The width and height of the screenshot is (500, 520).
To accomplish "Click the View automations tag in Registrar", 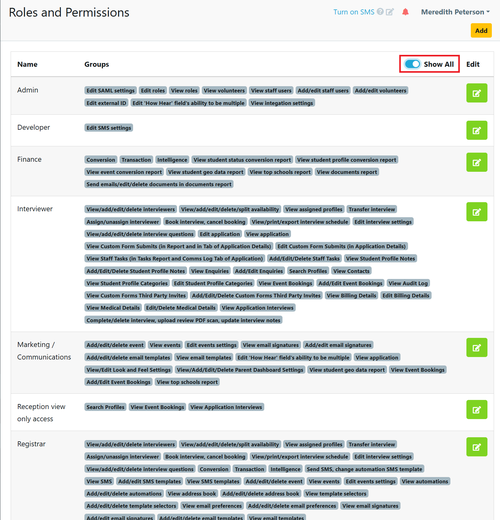I will tap(425, 482).
